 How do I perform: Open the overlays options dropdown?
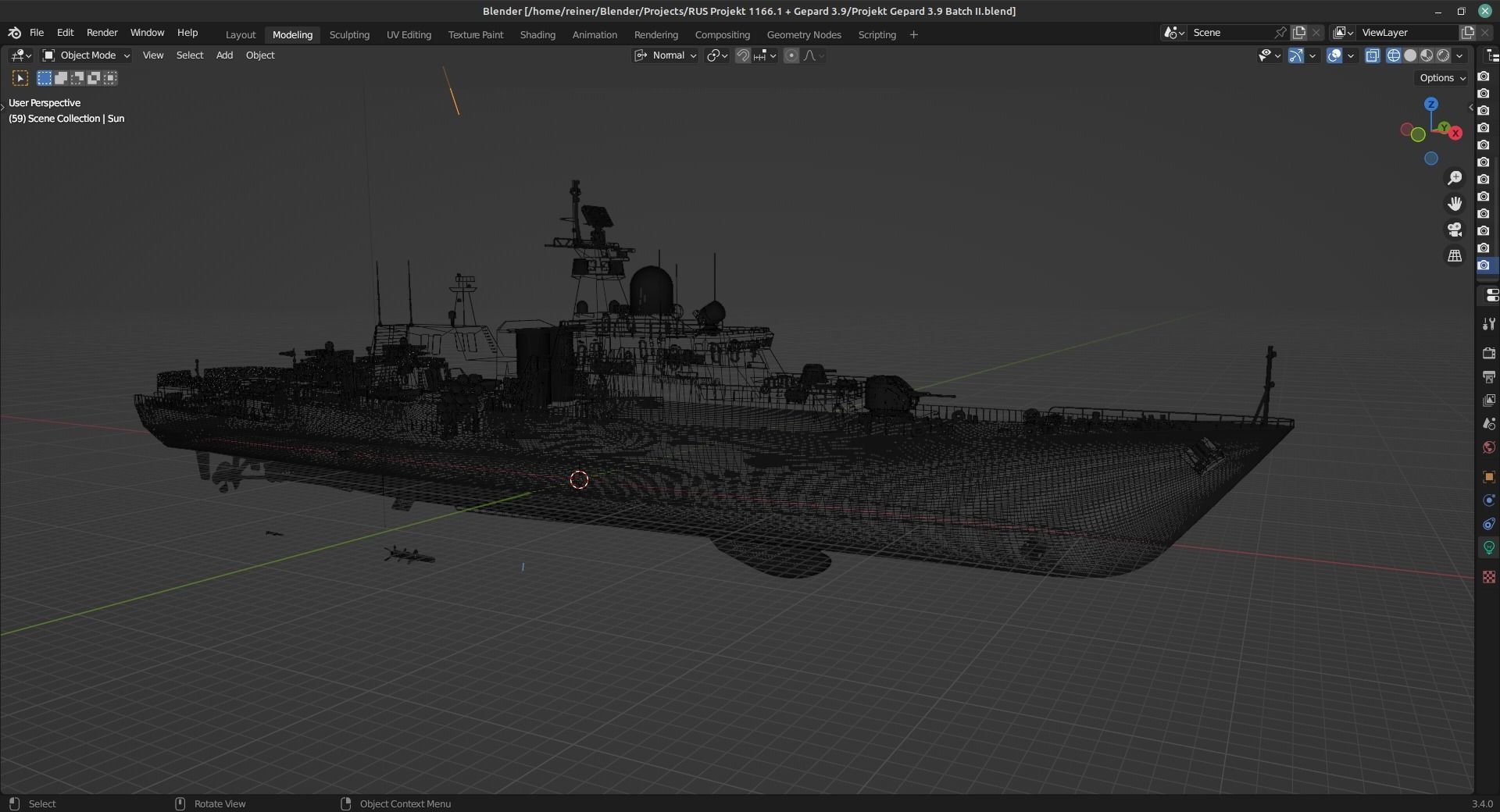(1351, 55)
